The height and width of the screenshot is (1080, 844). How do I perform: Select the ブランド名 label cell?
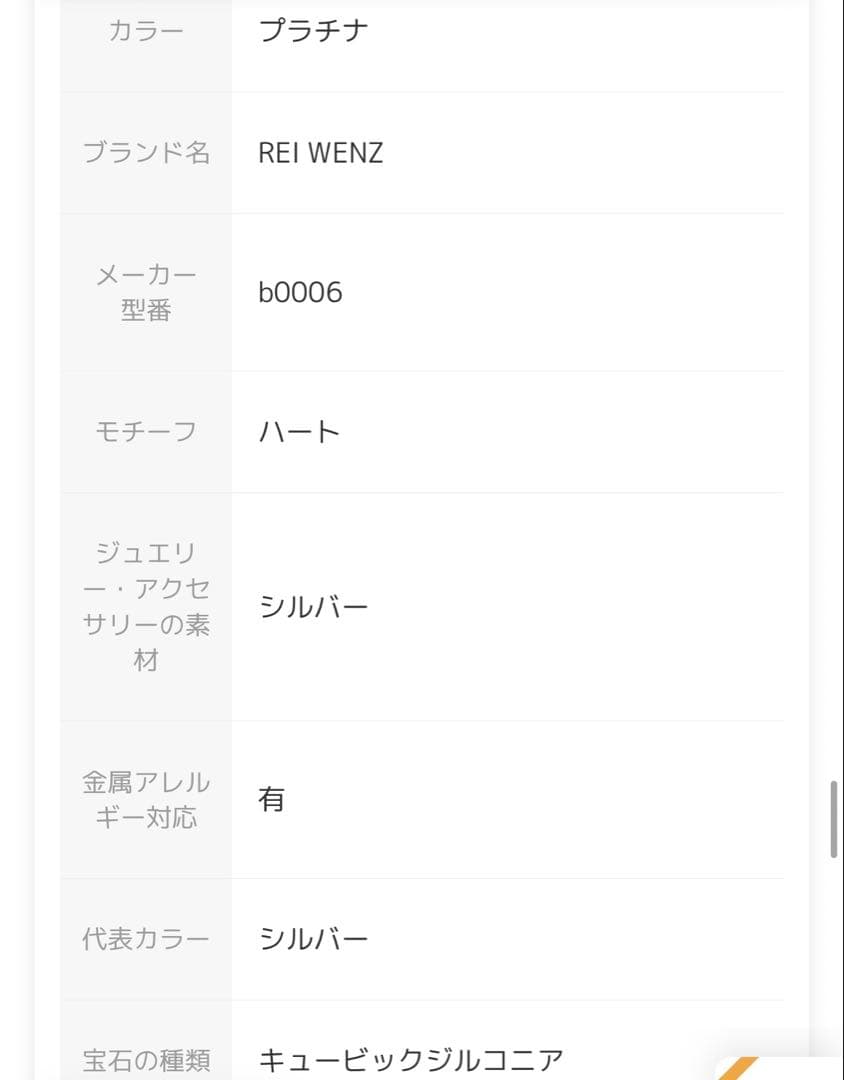point(146,153)
